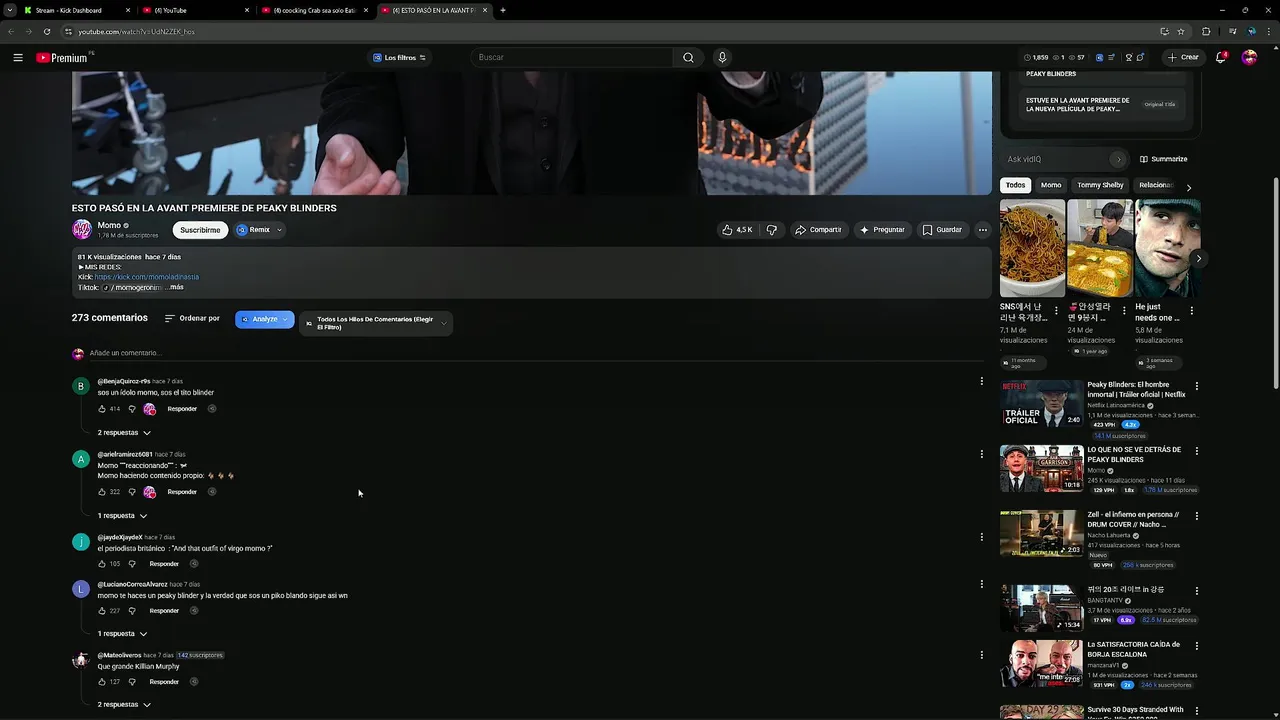Click Momo channel avatar
The width and height of the screenshot is (1280, 720).
(x=82, y=230)
